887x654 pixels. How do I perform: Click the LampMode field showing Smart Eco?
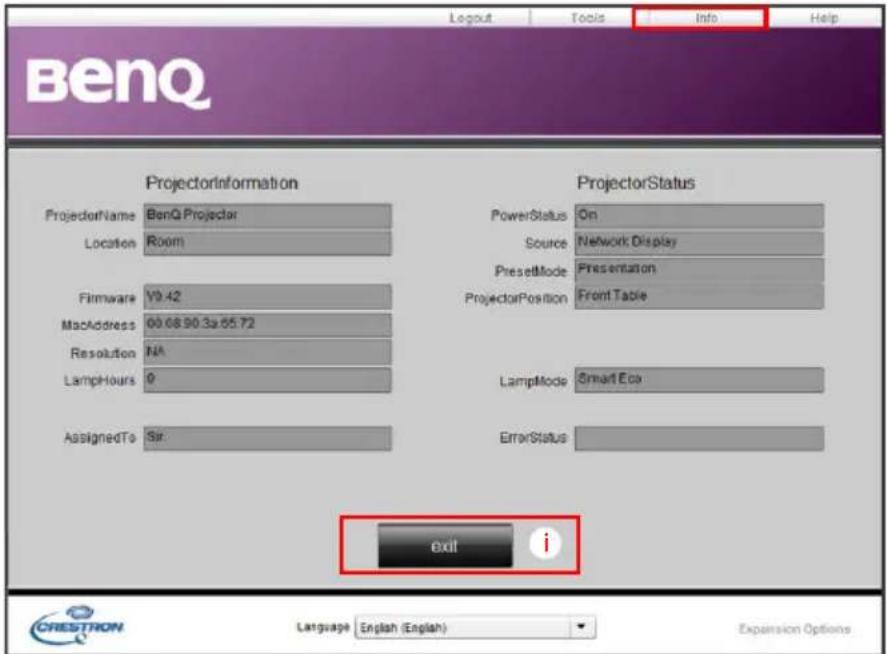(699, 380)
